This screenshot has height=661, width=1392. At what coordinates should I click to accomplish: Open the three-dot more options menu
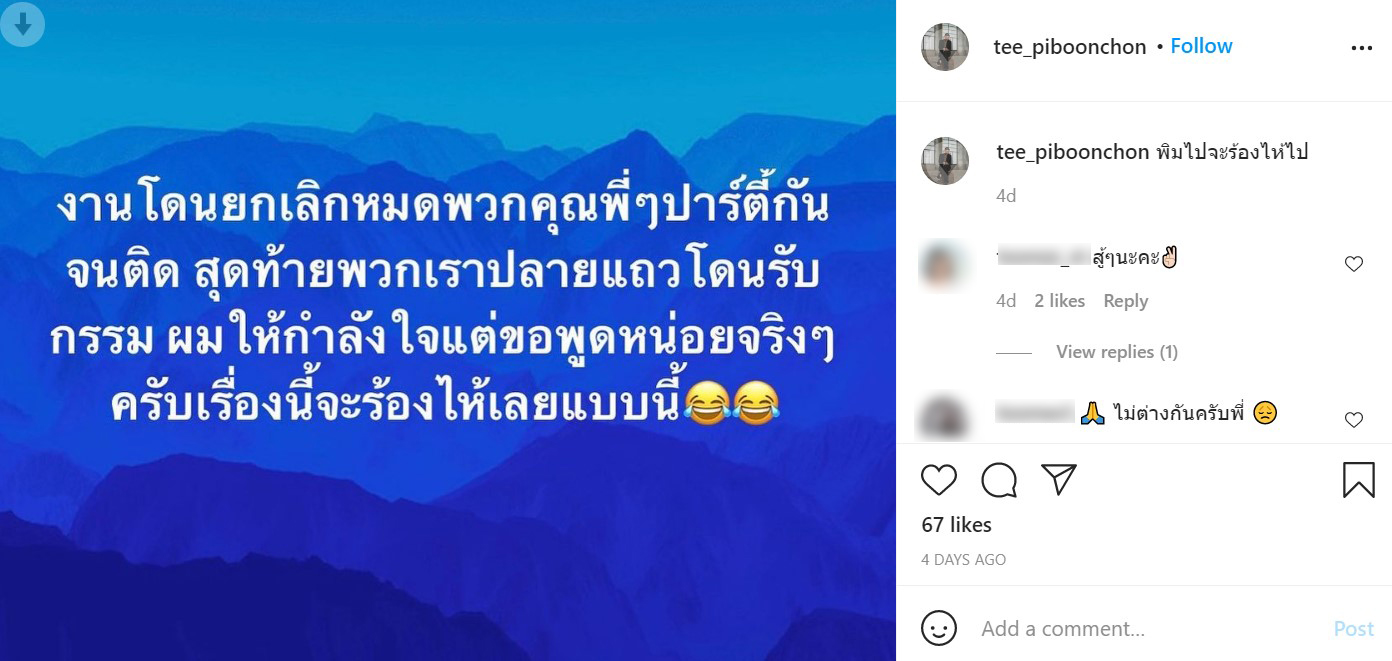1361,48
